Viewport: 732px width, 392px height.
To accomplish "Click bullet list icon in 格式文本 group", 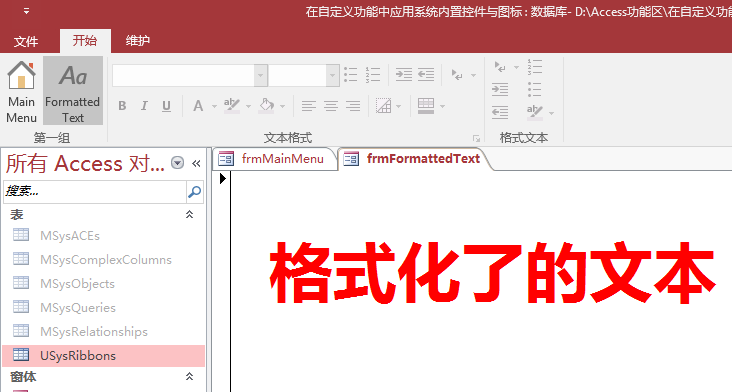I will (535, 89).
